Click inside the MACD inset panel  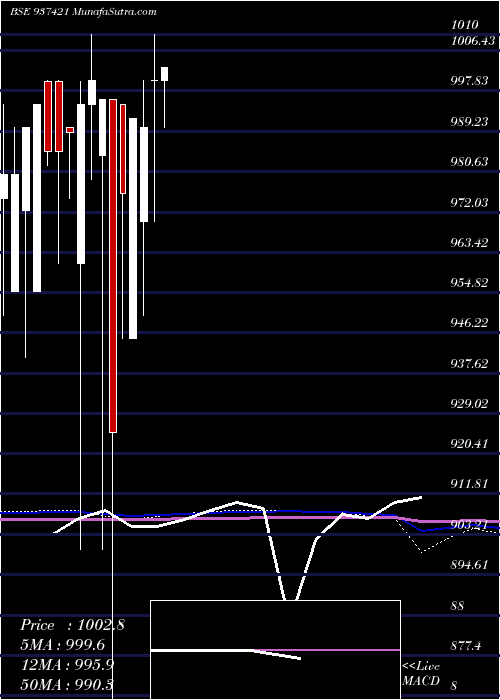tap(275, 650)
